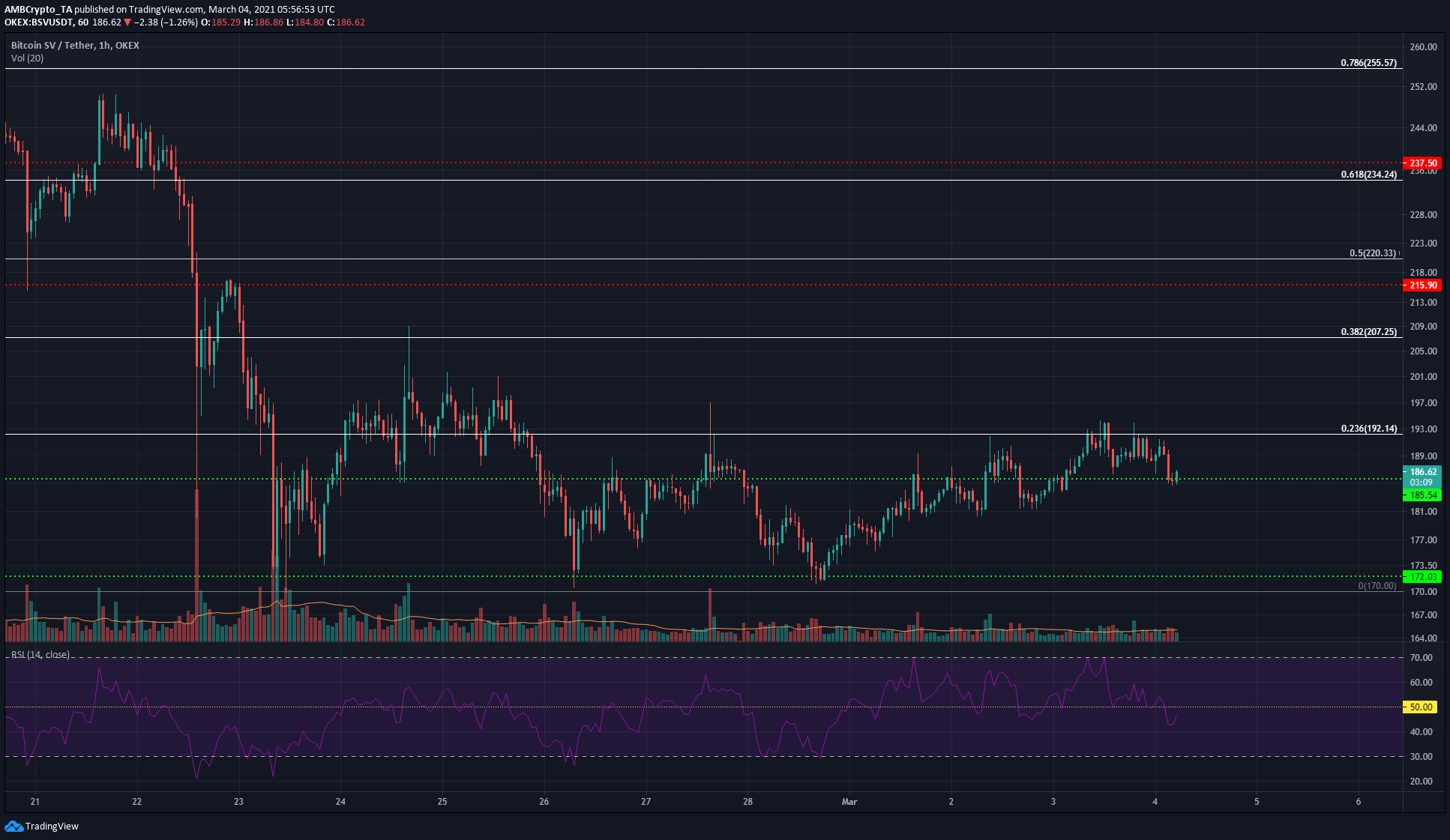Select the 0.786(255.57) Fibonacci label
1450x840 pixels.
click(x=1368, y=63)
